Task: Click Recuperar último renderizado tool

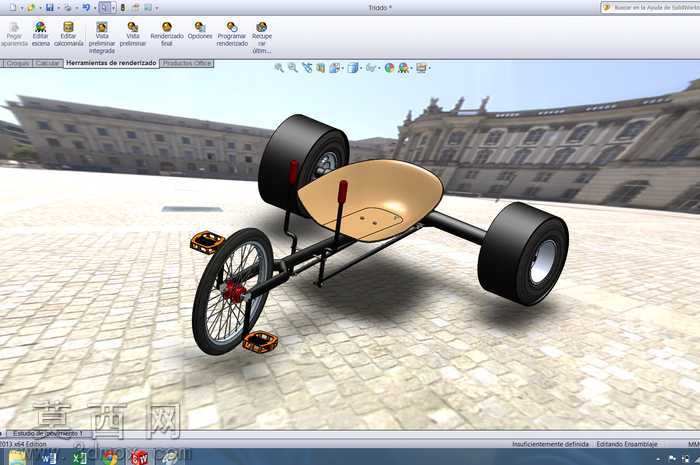Action: click(x=262, y=38)
